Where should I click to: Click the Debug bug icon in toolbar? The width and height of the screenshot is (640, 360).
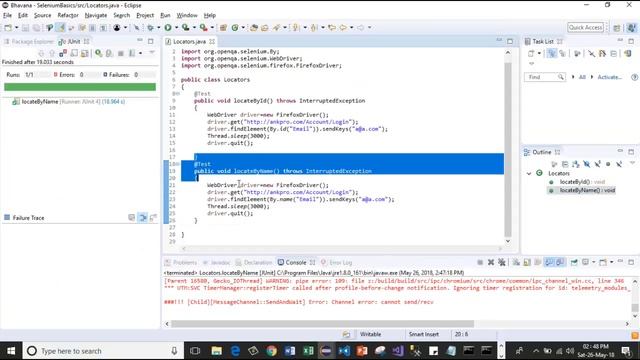click(x=151, y=27)
